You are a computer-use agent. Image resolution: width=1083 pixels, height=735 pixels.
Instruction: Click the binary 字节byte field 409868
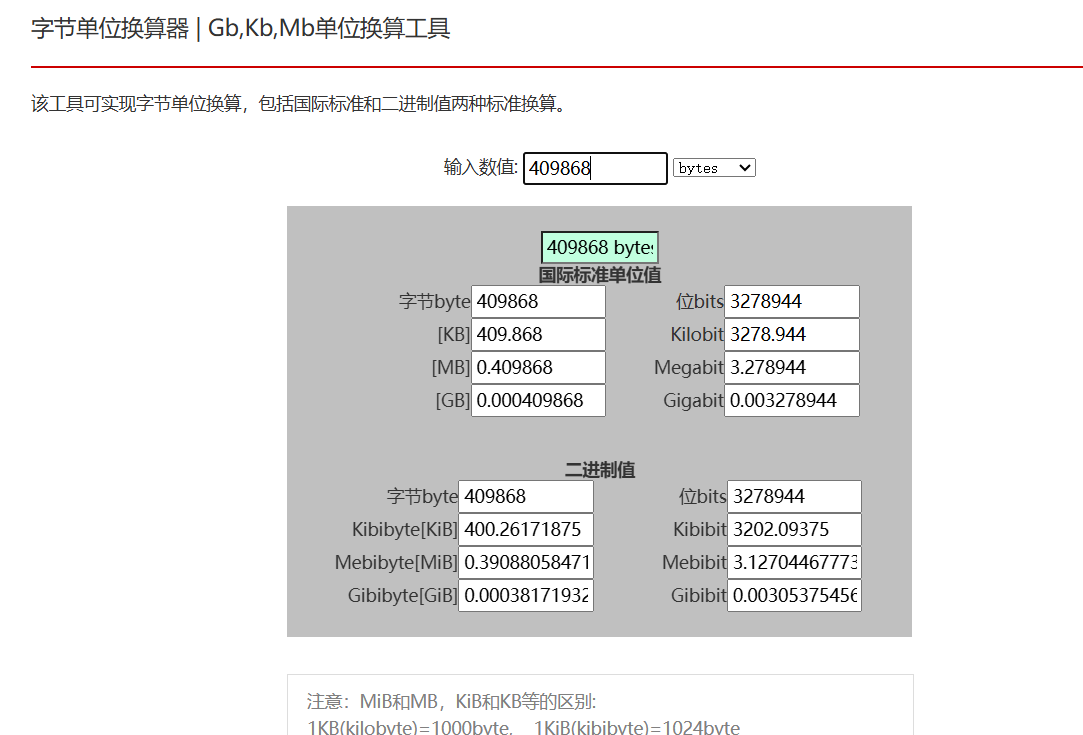pyautogui.click(x=526, y=497)
